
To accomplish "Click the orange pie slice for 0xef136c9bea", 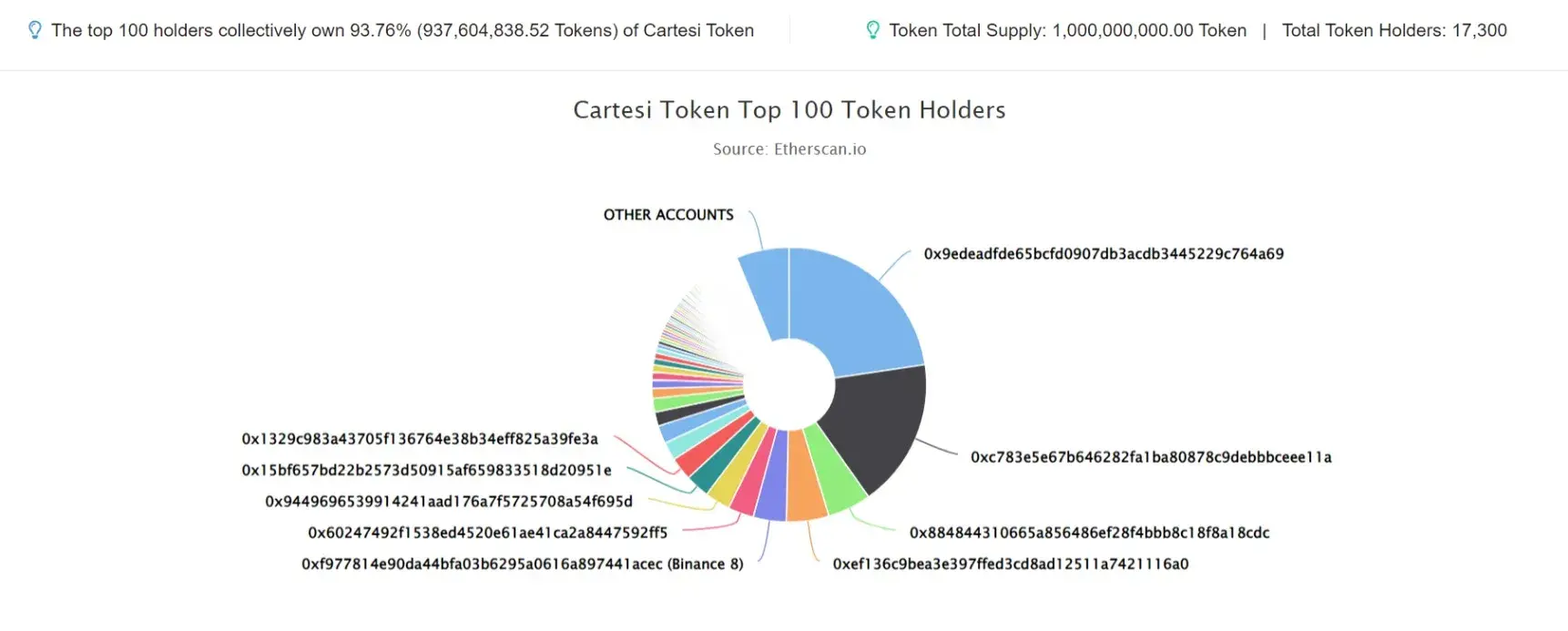I will point(806,483).
